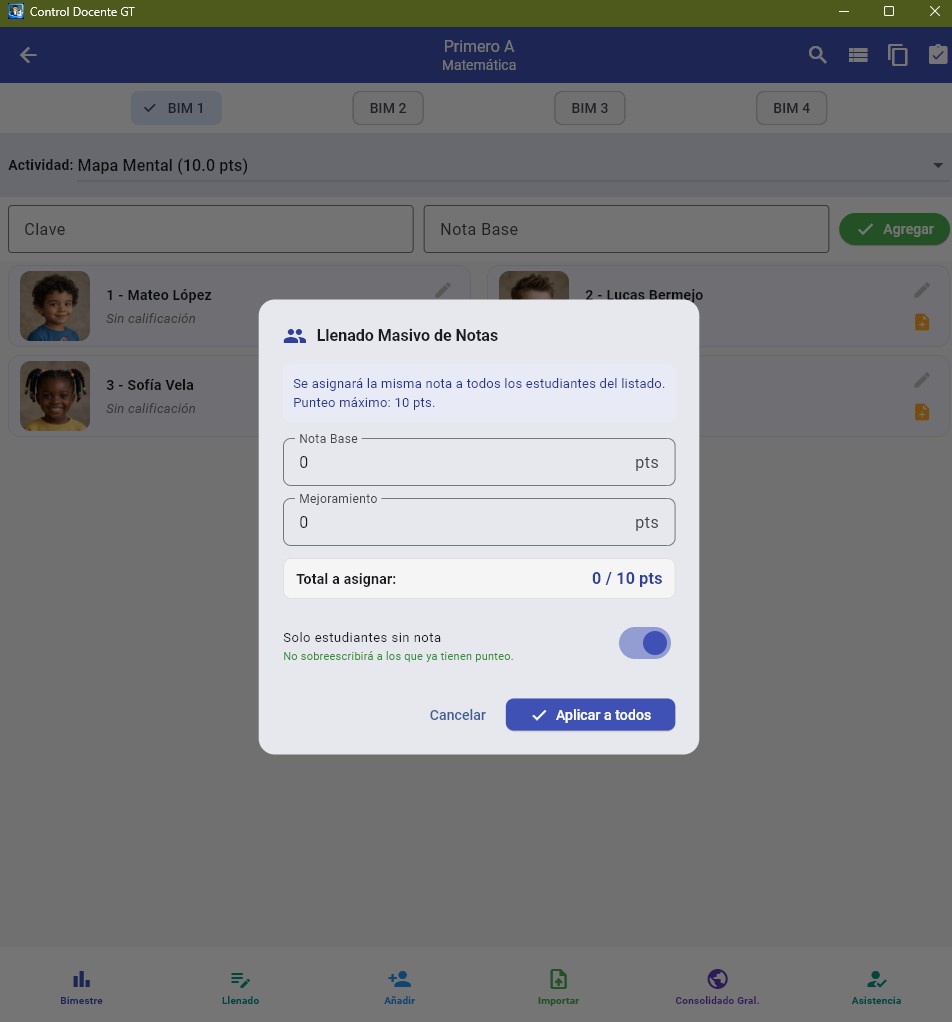Open the search magnifier icon
952x1022 pixels.
(818, 55)
